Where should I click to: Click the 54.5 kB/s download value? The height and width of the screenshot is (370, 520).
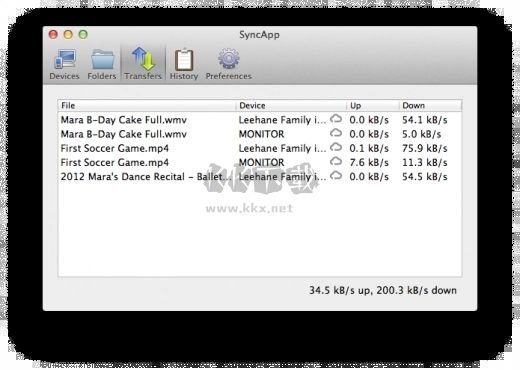coord(425,177)
